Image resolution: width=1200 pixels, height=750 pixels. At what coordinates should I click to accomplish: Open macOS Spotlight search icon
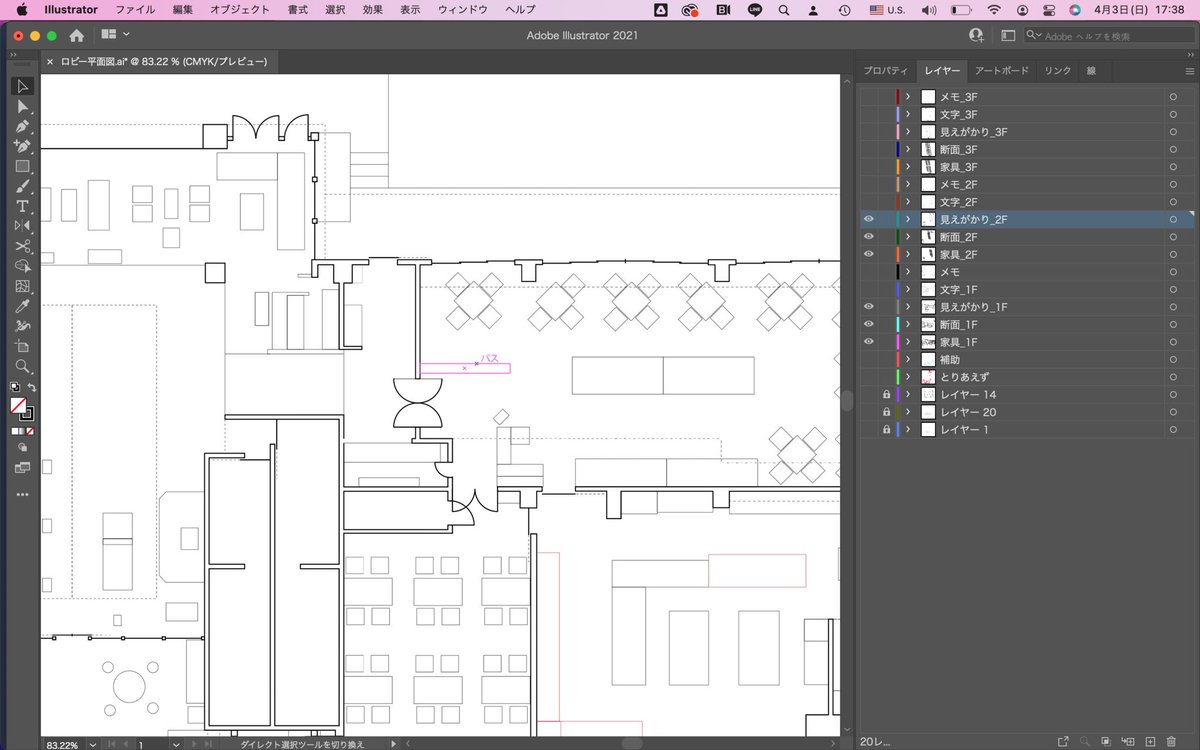[x=783, y=10]
